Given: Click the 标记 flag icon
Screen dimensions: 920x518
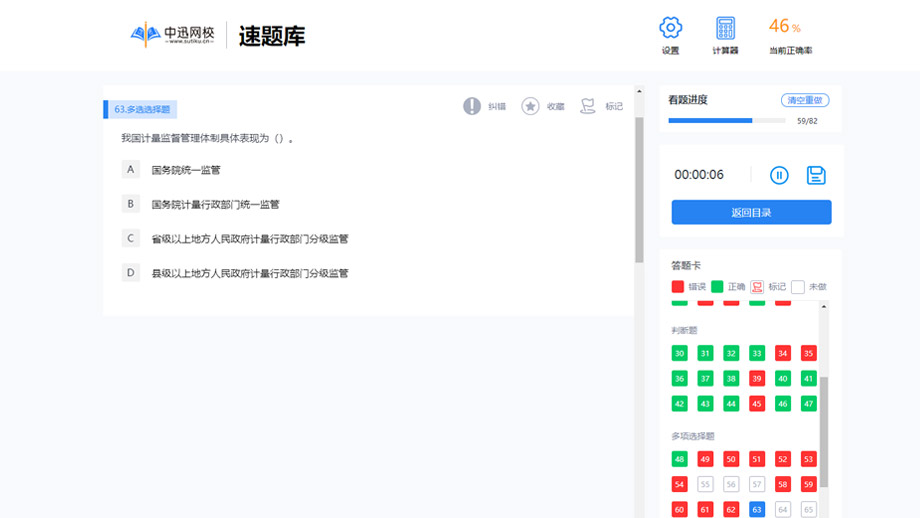Looking at the screenshot, I should tap(588, 106).
